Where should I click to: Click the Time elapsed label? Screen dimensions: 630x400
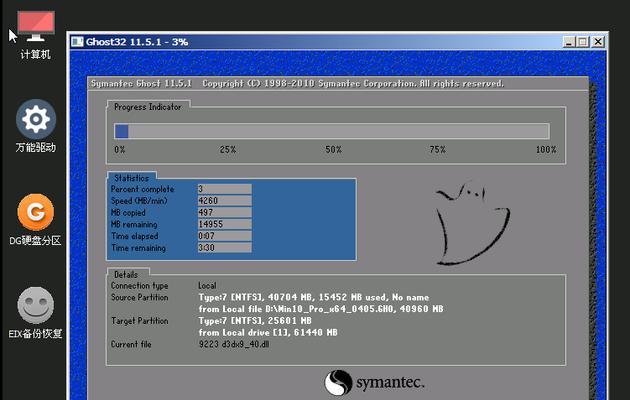135,236
